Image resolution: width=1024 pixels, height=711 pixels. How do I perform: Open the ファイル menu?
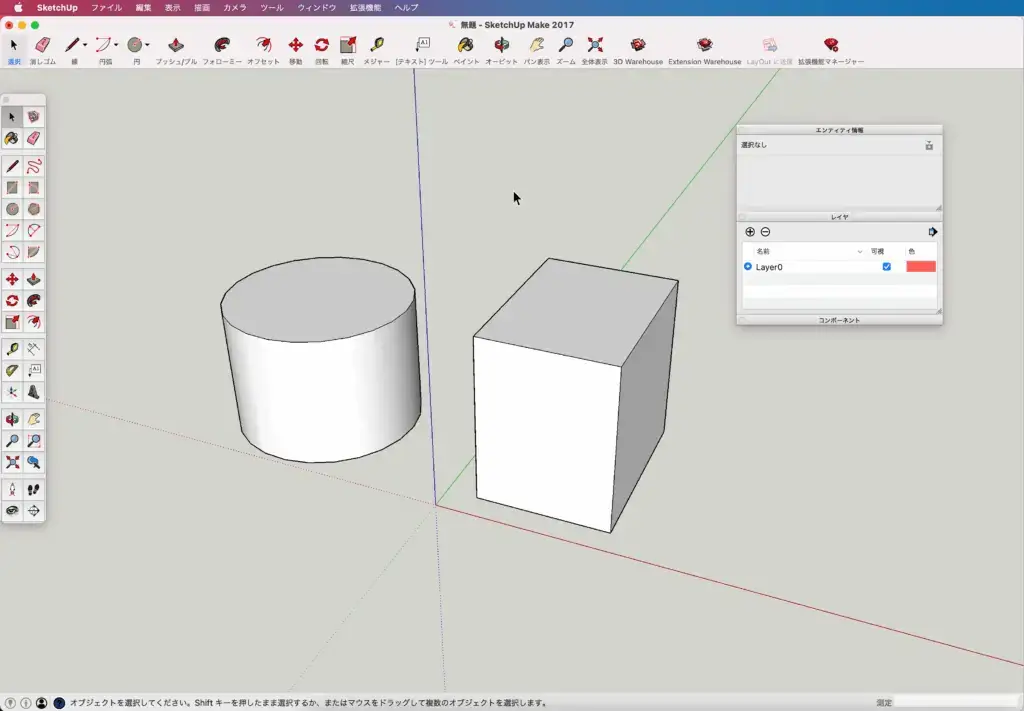tap(106, 8)
